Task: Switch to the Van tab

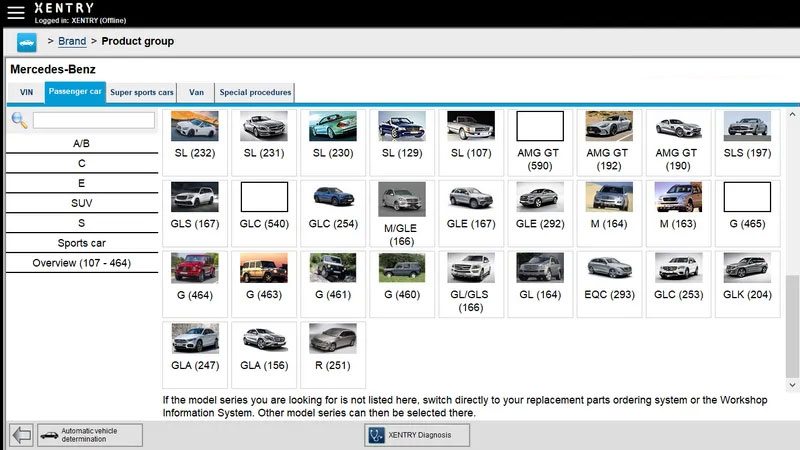Action: point(196,92)
